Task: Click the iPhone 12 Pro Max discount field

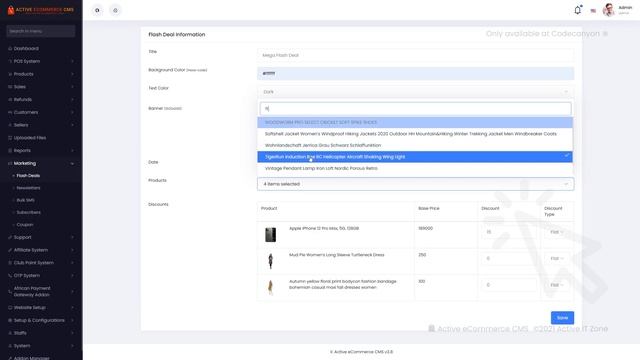Action: [x=509, y=232]
